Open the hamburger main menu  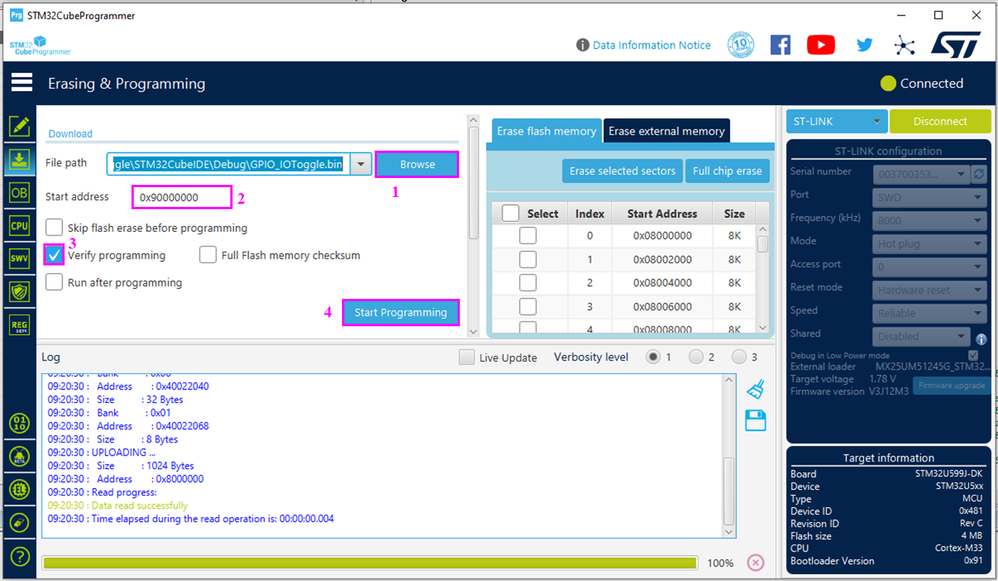click(22, 83)
